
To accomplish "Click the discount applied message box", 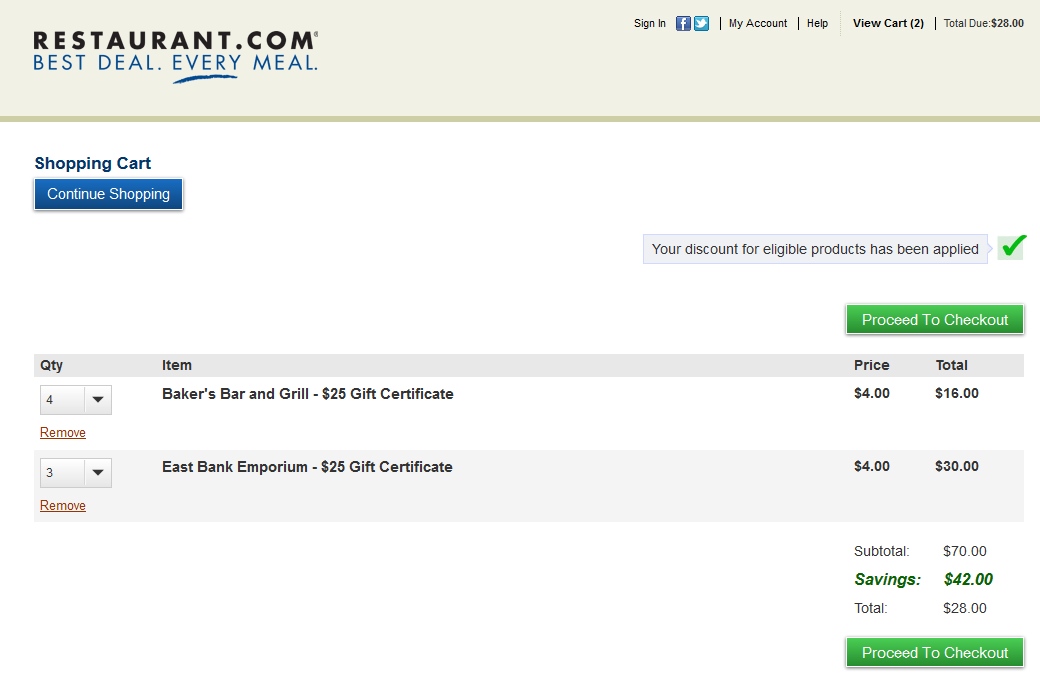I will [x=815, y=249].
